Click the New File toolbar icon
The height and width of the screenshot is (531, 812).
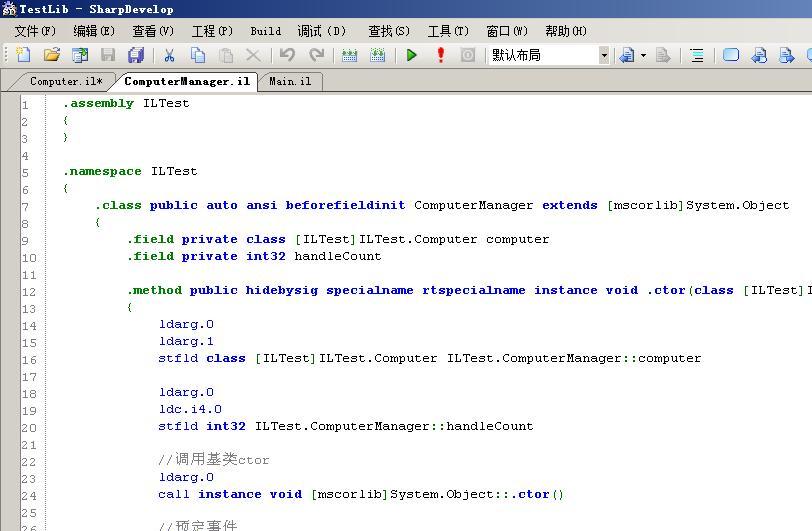pyautogui.click(x=23, y=54)
